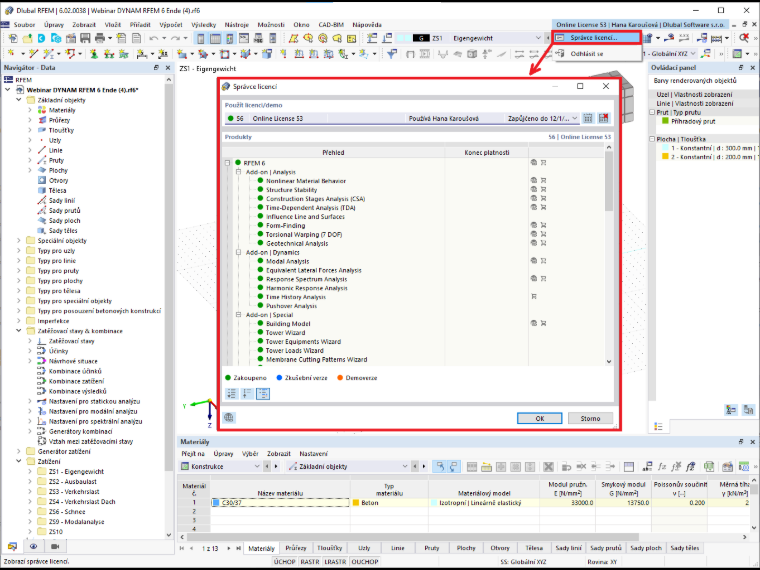Viewport: 760px width, 570px height.
Task: Click the new model icon in toolbar
Action: point(13,38)
